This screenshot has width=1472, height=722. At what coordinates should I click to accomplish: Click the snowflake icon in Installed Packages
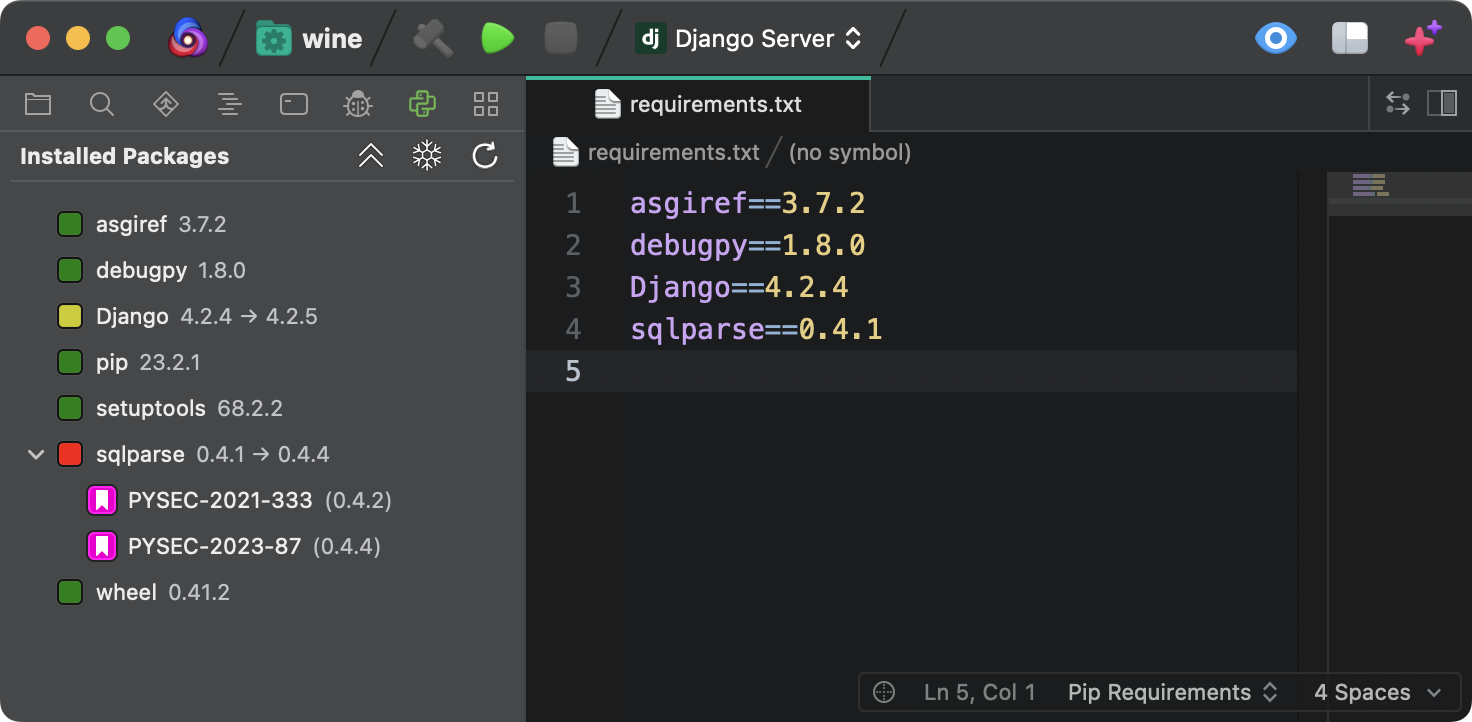tap(427, 155)
